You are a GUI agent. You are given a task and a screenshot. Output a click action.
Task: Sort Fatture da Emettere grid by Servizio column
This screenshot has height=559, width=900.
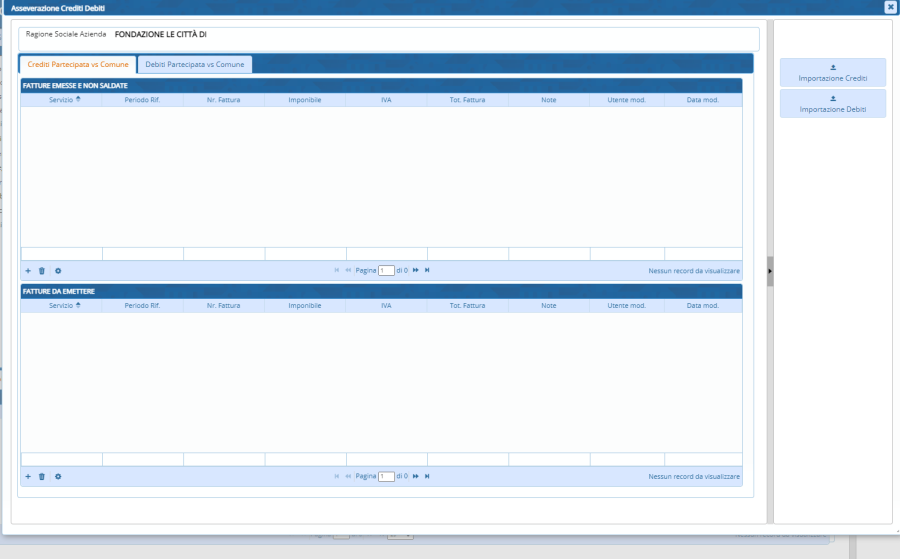pyautogui.click(x=64, y=305)
